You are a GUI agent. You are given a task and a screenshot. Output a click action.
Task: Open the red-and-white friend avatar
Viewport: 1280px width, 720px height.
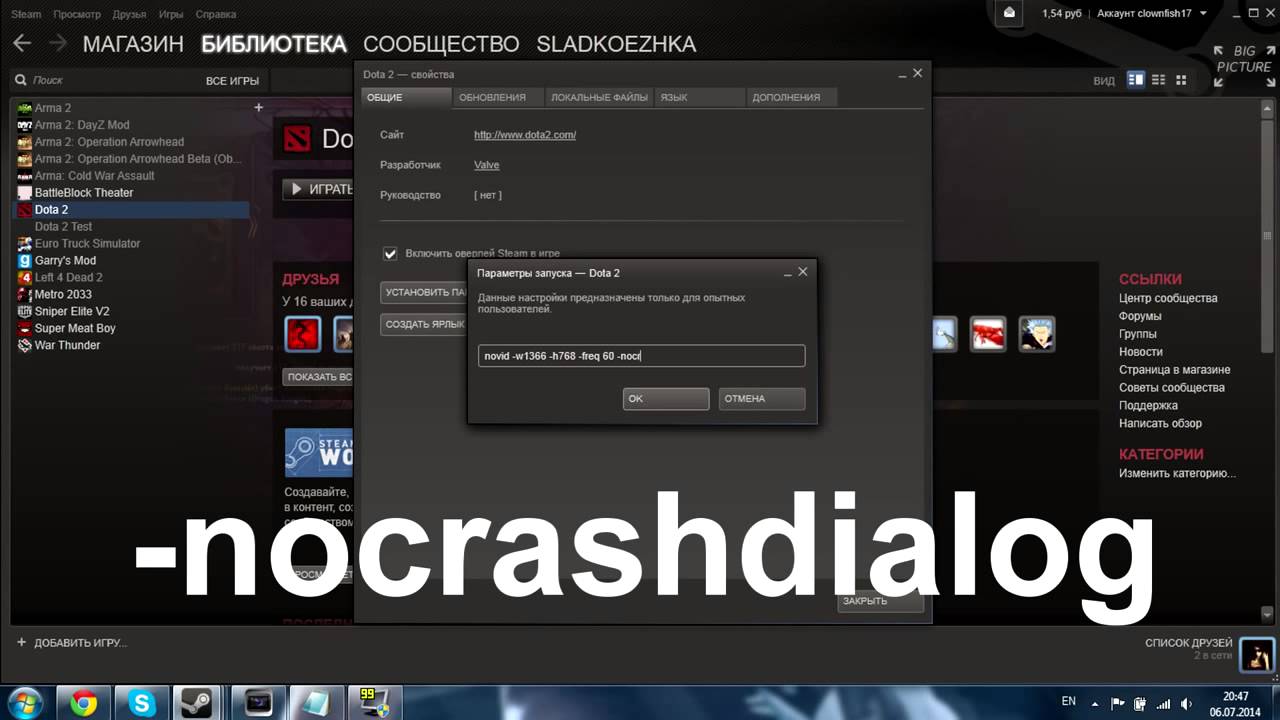[987, 334]
